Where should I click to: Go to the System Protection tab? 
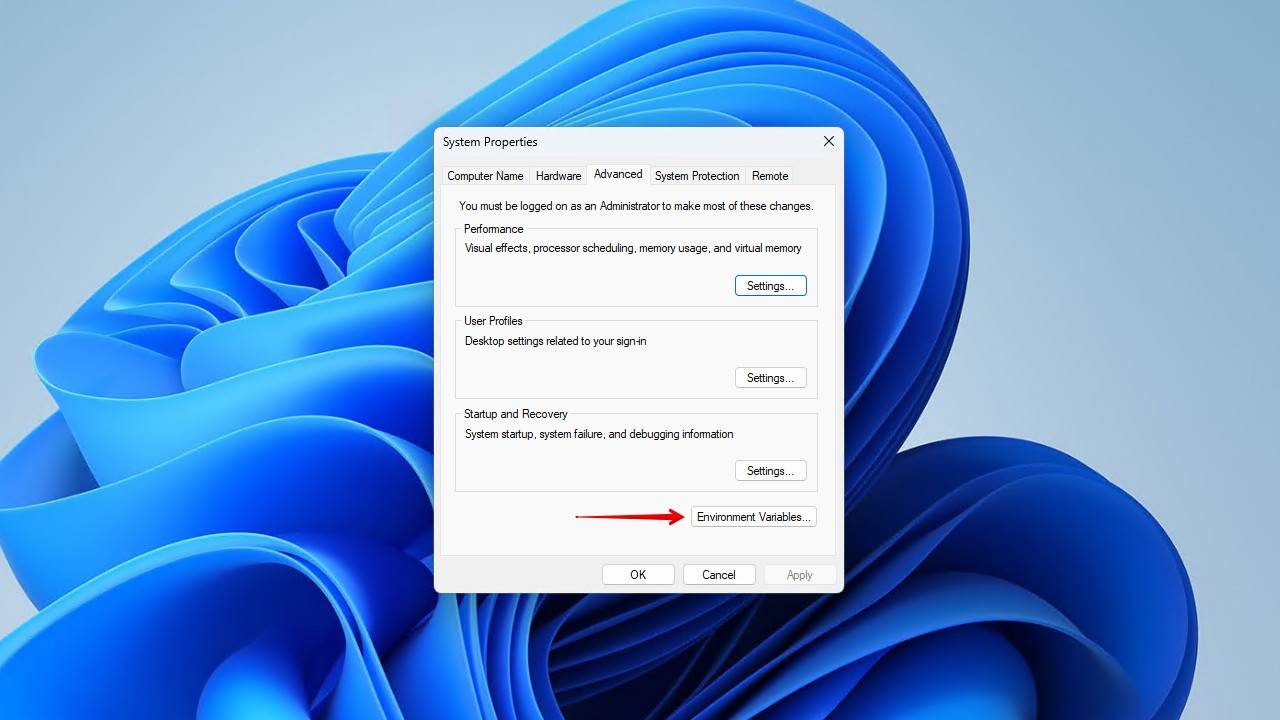tap(697, 176)
